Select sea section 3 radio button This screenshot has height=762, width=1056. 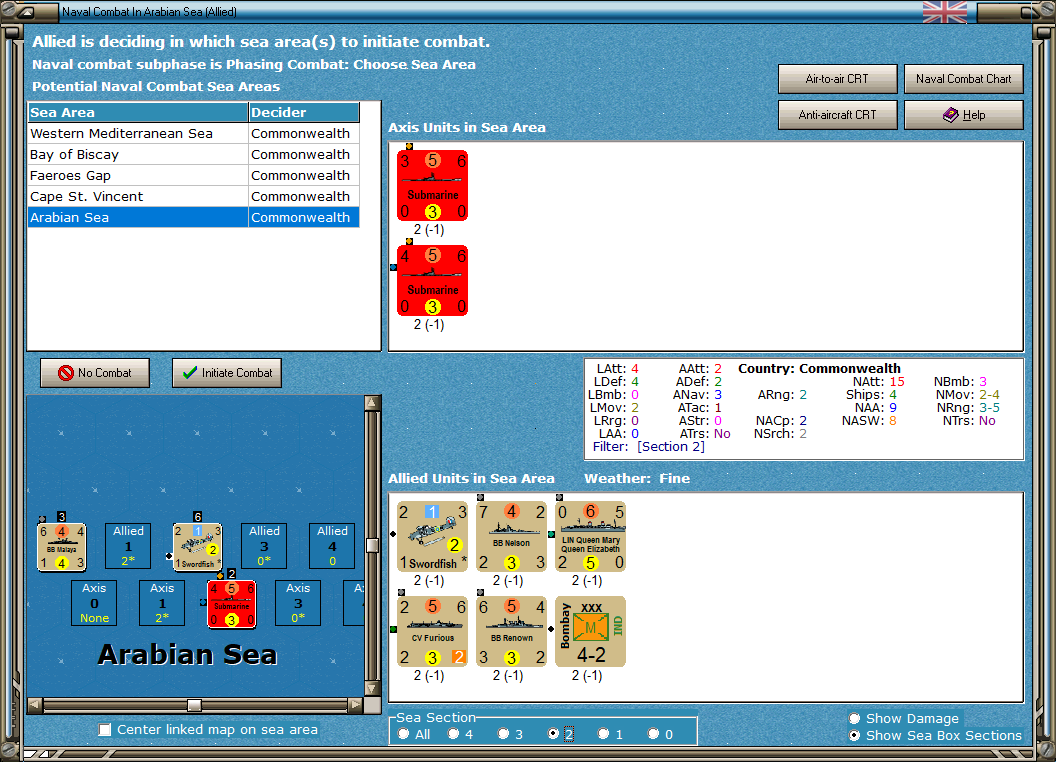(503, 734)
